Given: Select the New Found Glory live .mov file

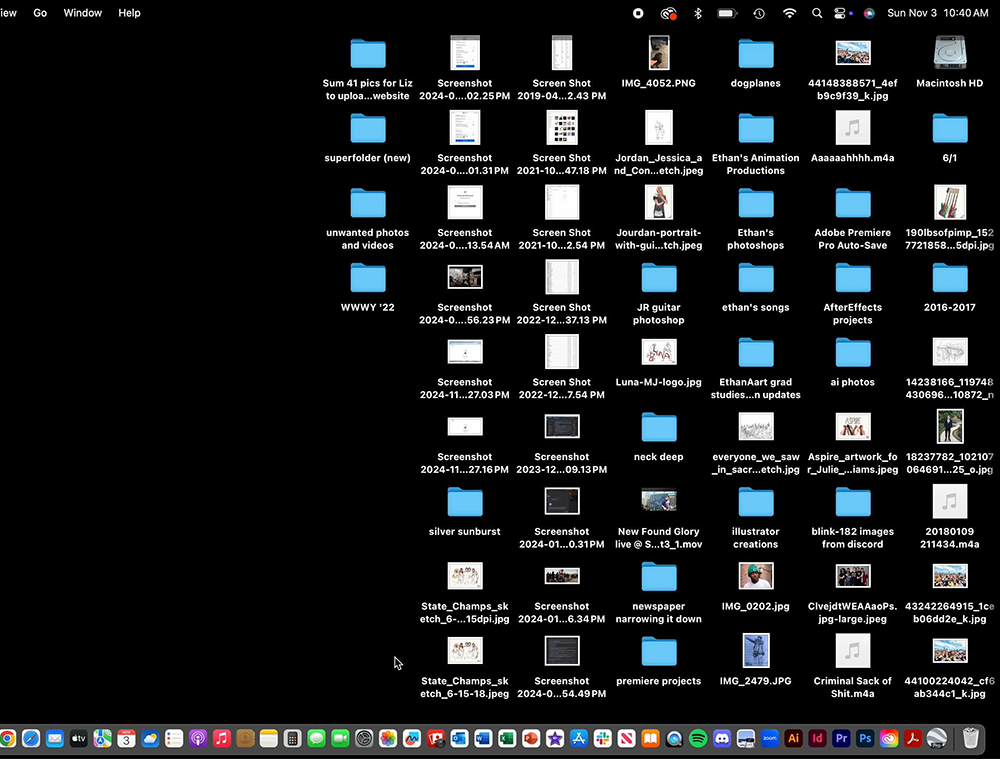Looking at the screenshot, I should (659, 501).
